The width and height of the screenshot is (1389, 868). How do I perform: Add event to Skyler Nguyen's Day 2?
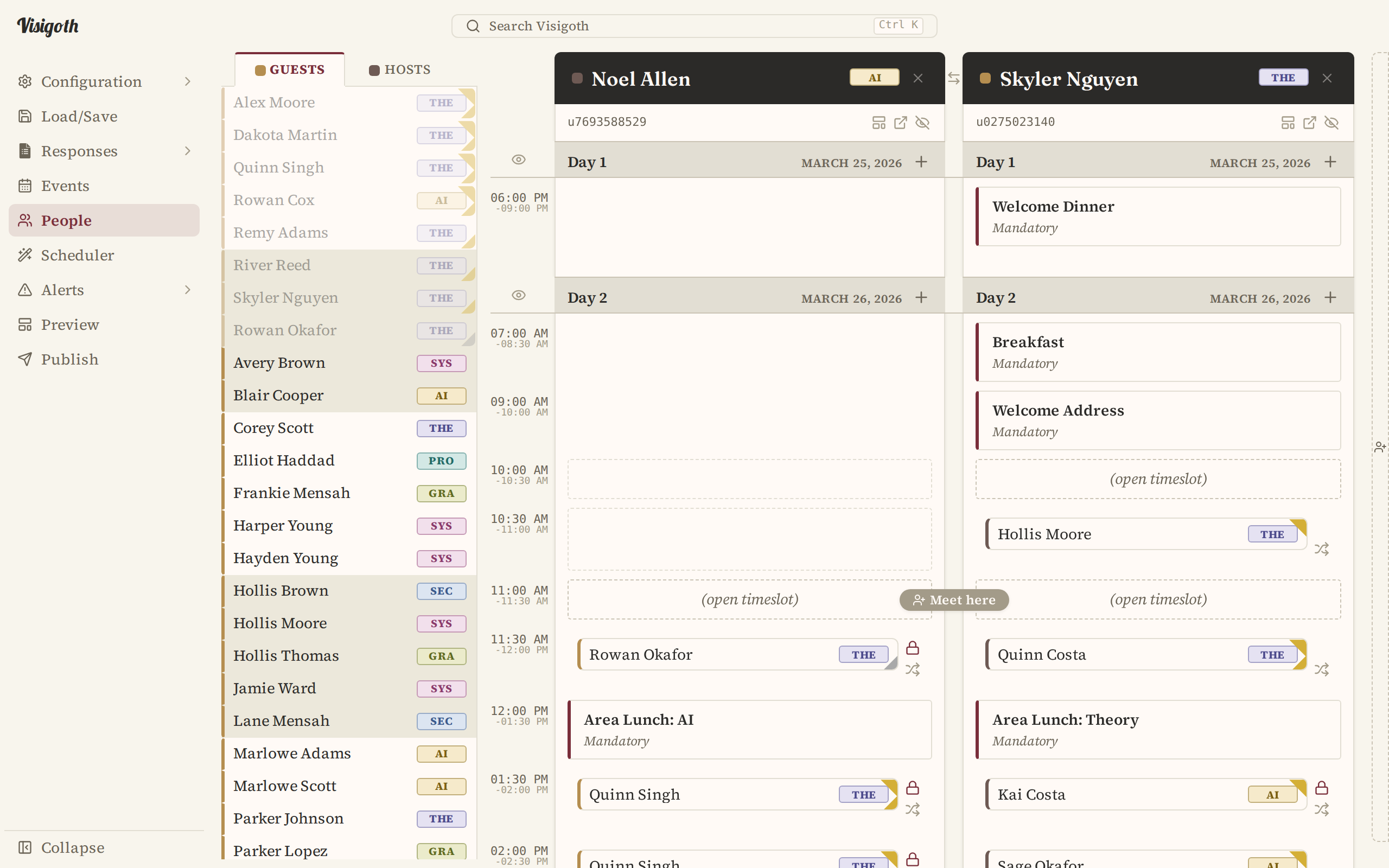(x=1330, y=297)
